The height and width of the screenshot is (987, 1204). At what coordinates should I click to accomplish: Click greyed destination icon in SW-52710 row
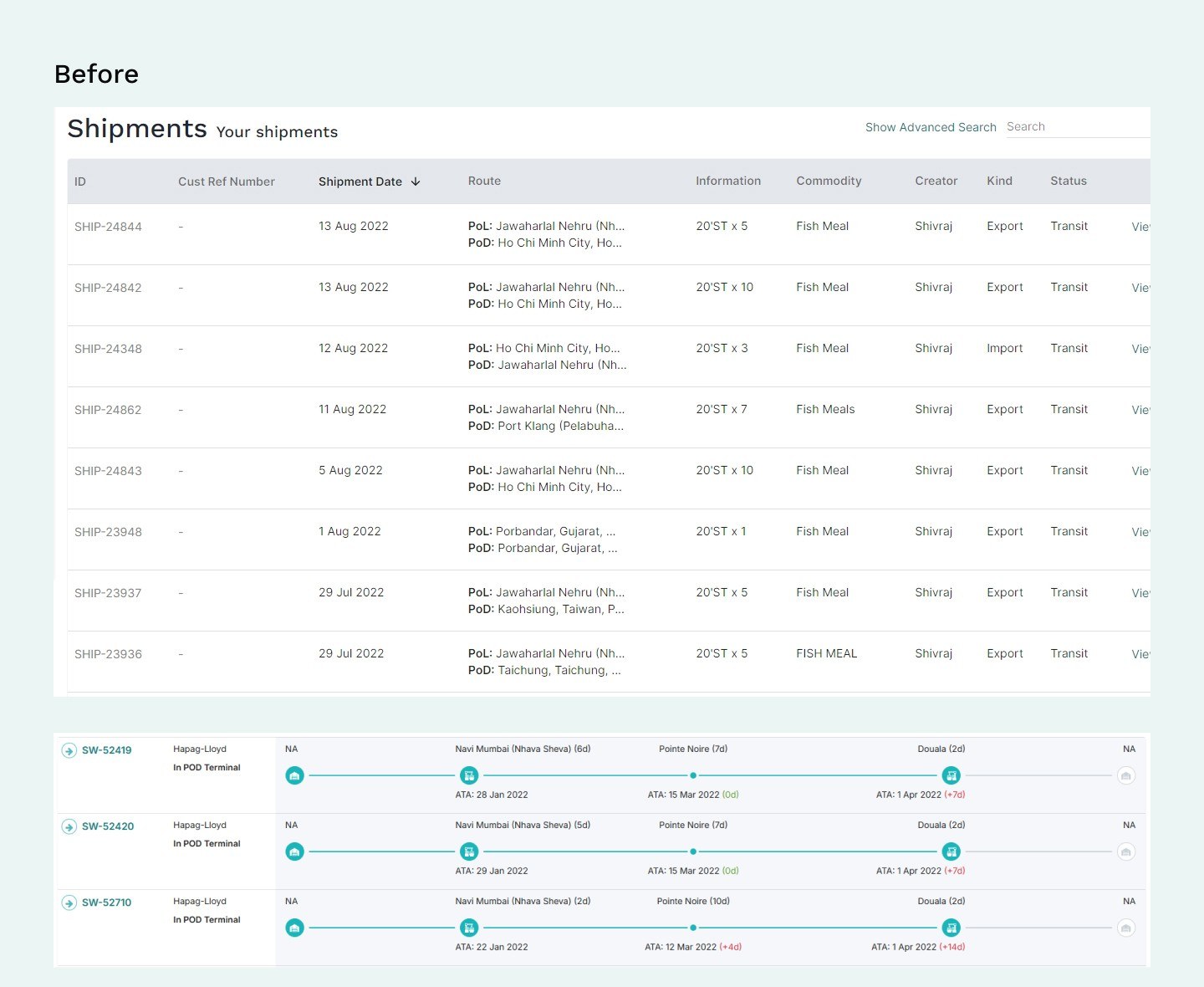1126,928
